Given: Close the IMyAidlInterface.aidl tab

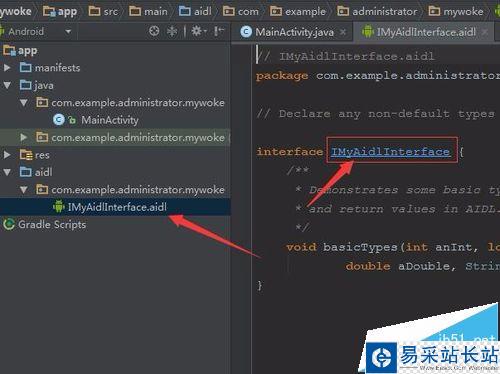Looking at the screenshot, I should coord(485,32).
